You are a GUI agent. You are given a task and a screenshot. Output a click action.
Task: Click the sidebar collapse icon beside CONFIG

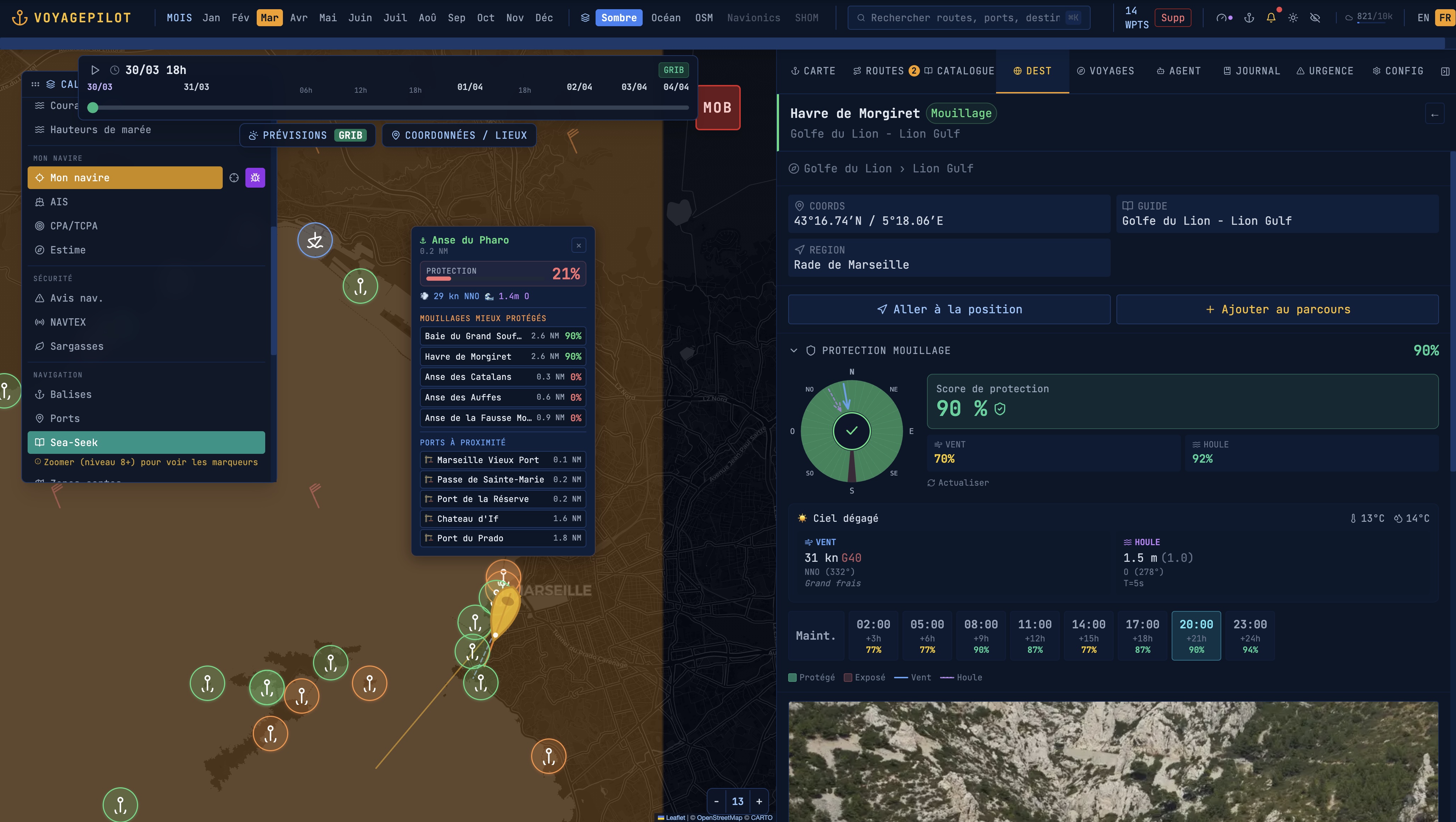pos(1445,71)
